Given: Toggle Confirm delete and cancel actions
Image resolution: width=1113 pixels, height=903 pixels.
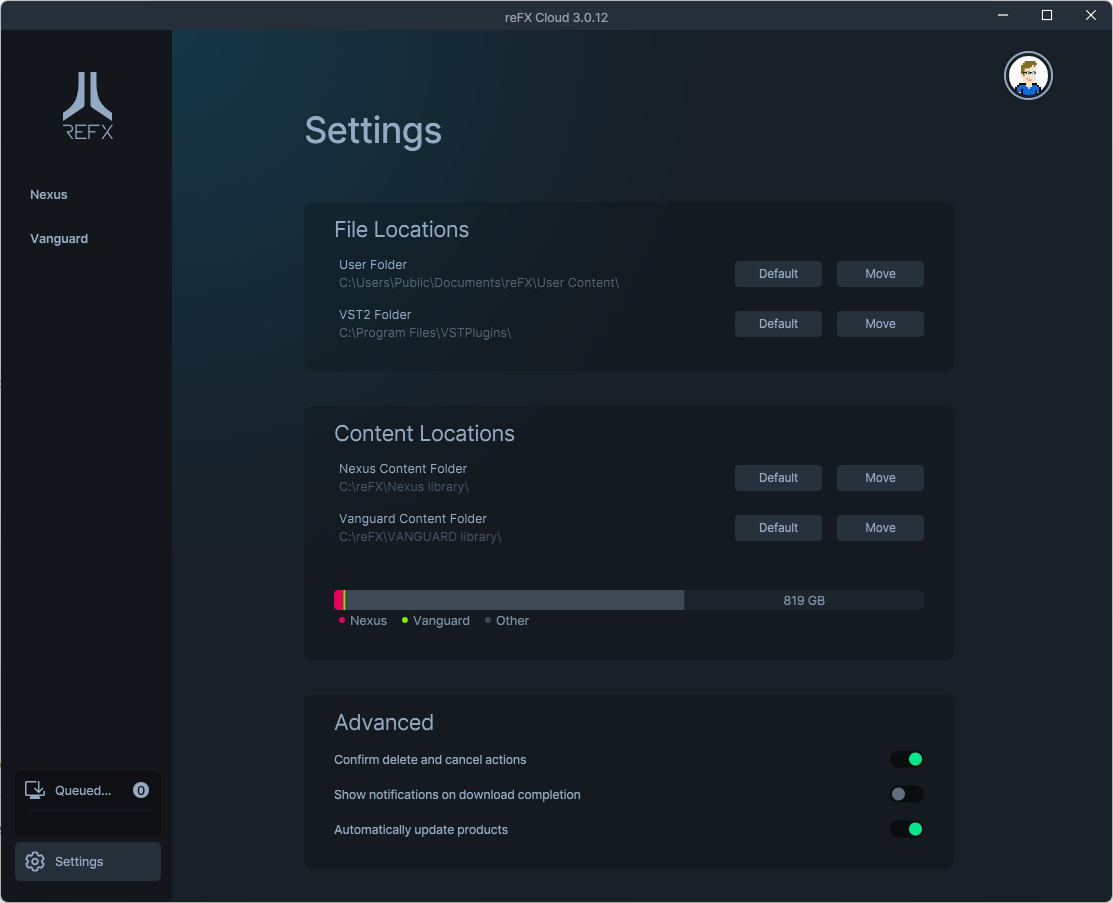Looking at the screenshot, I should pyautogui.click(x=907, y=760).
